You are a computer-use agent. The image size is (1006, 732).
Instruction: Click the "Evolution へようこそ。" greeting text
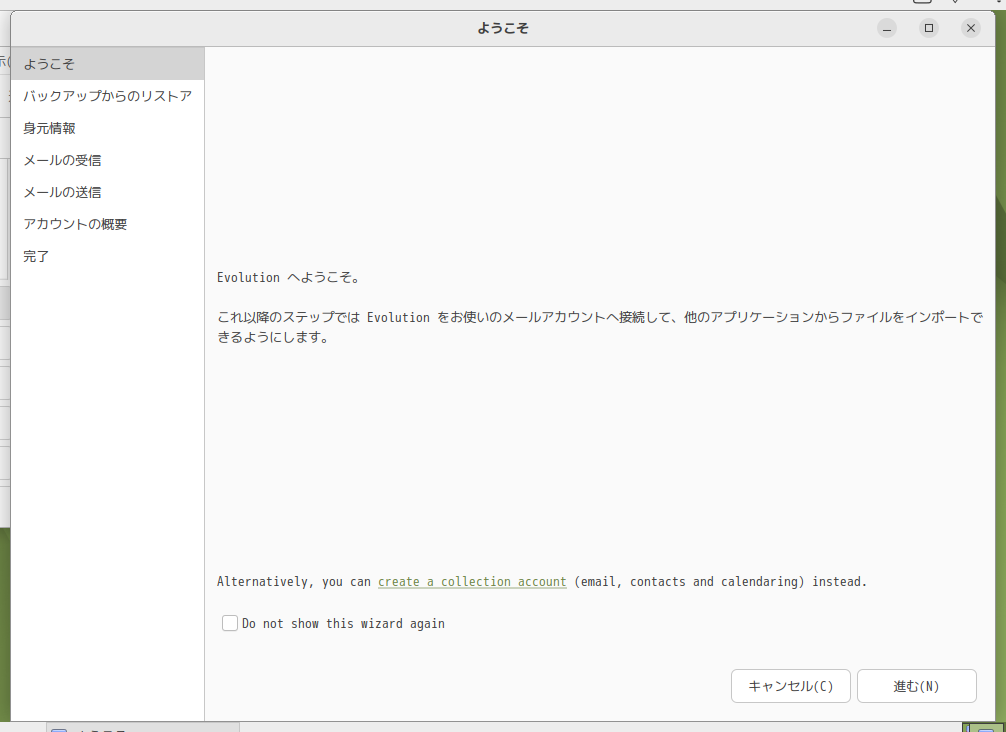click(289, 277)
